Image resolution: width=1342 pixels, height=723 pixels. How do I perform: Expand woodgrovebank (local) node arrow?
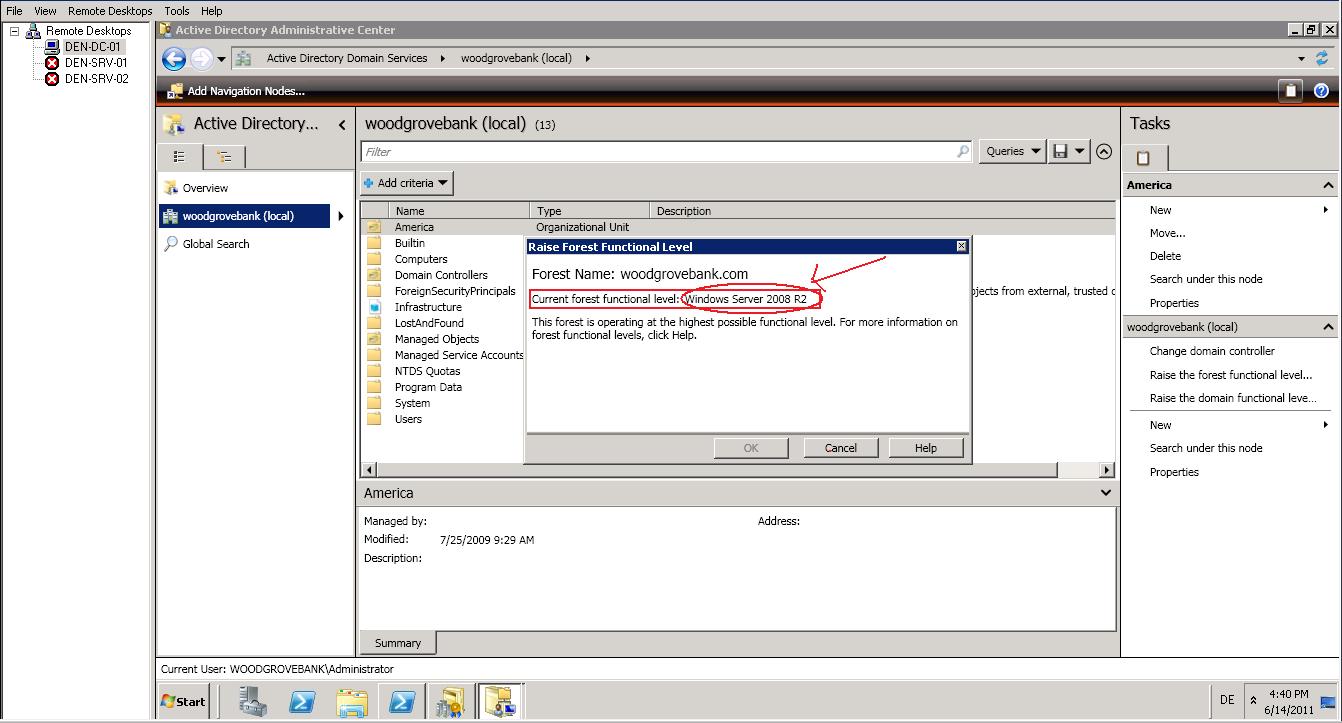341,216
